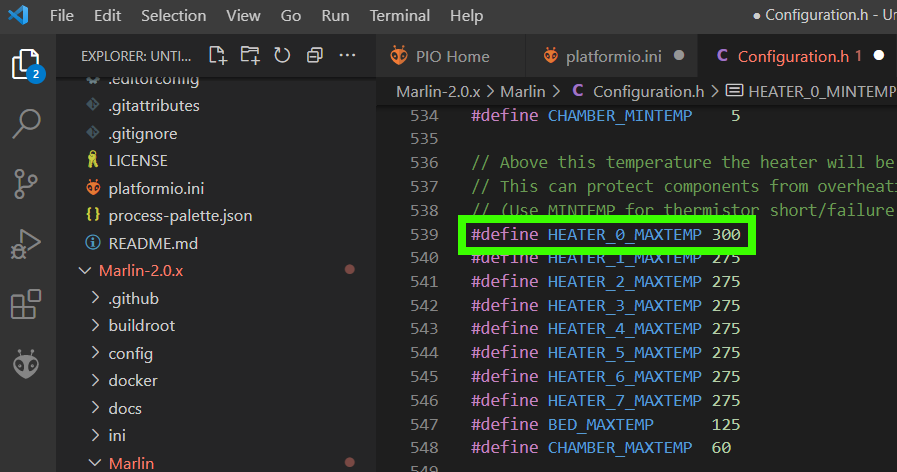The width and height of the screenshot is (897, 472).
Task: Open the Source Control view
Action: pos(26,184)
